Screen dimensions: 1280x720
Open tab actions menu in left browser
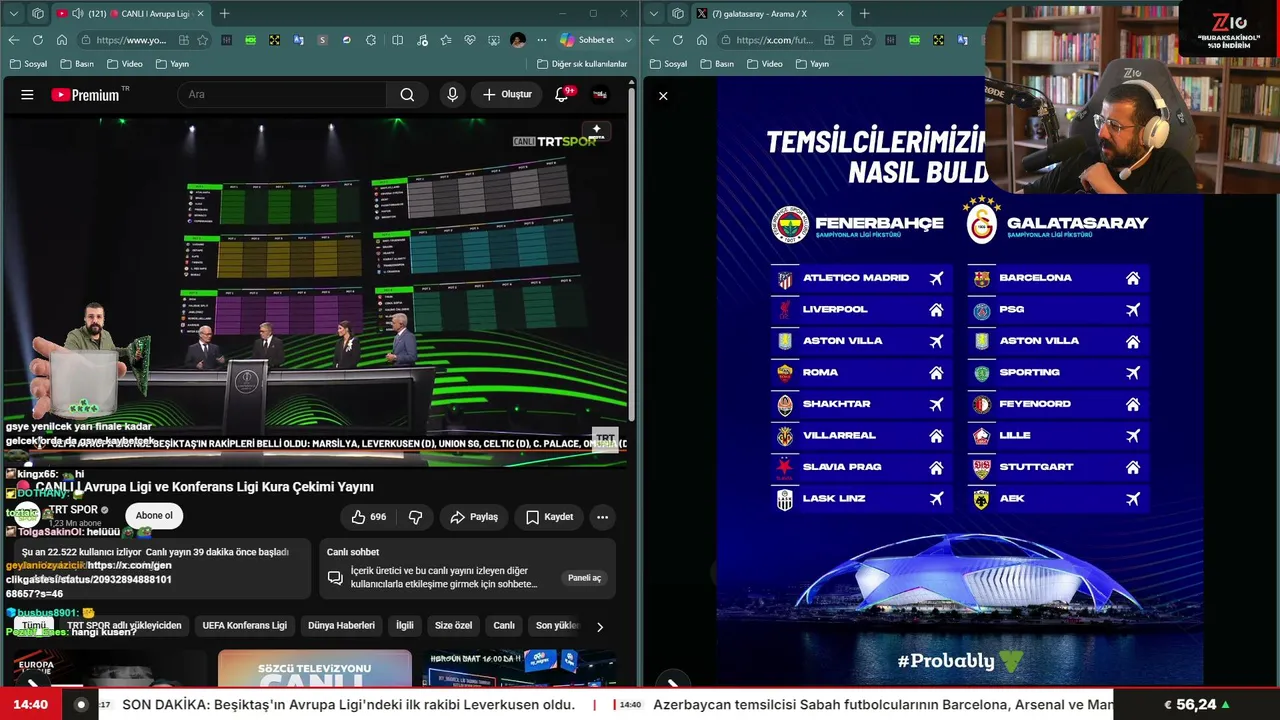14,14
